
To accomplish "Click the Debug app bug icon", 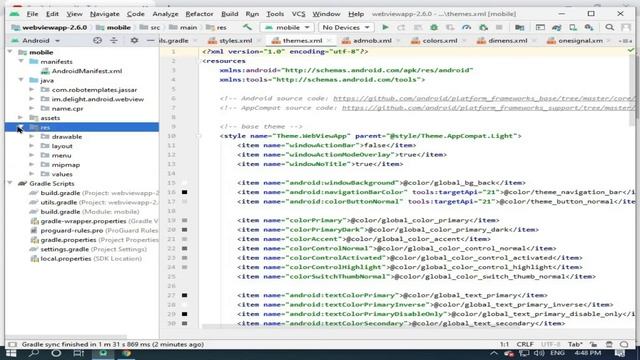I will tap(434, 27).
